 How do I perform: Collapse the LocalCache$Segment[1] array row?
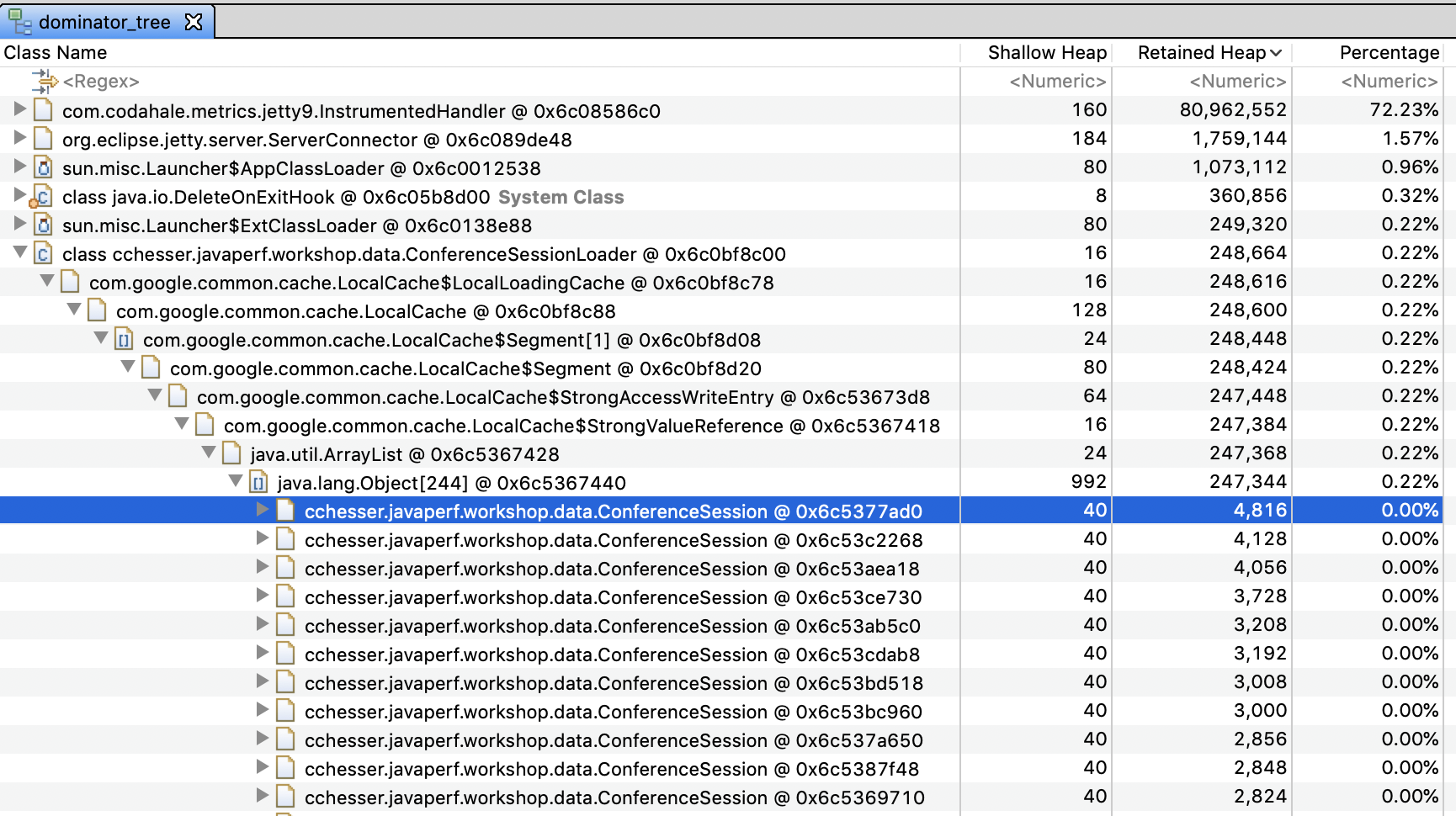click(100, 338)
